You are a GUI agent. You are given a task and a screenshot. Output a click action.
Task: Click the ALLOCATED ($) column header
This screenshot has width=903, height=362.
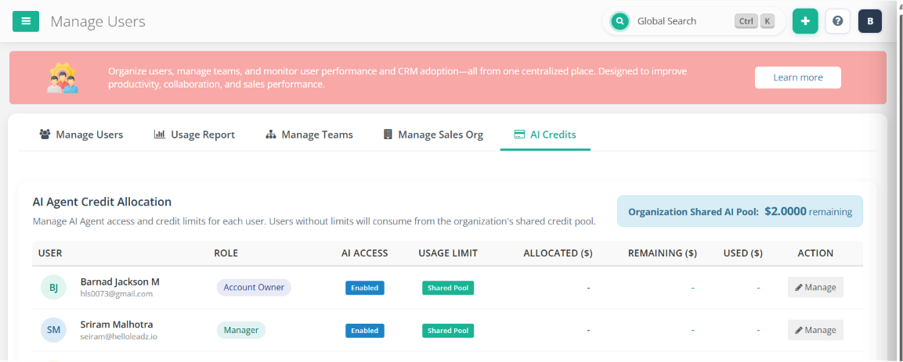[x=557, y=253]
